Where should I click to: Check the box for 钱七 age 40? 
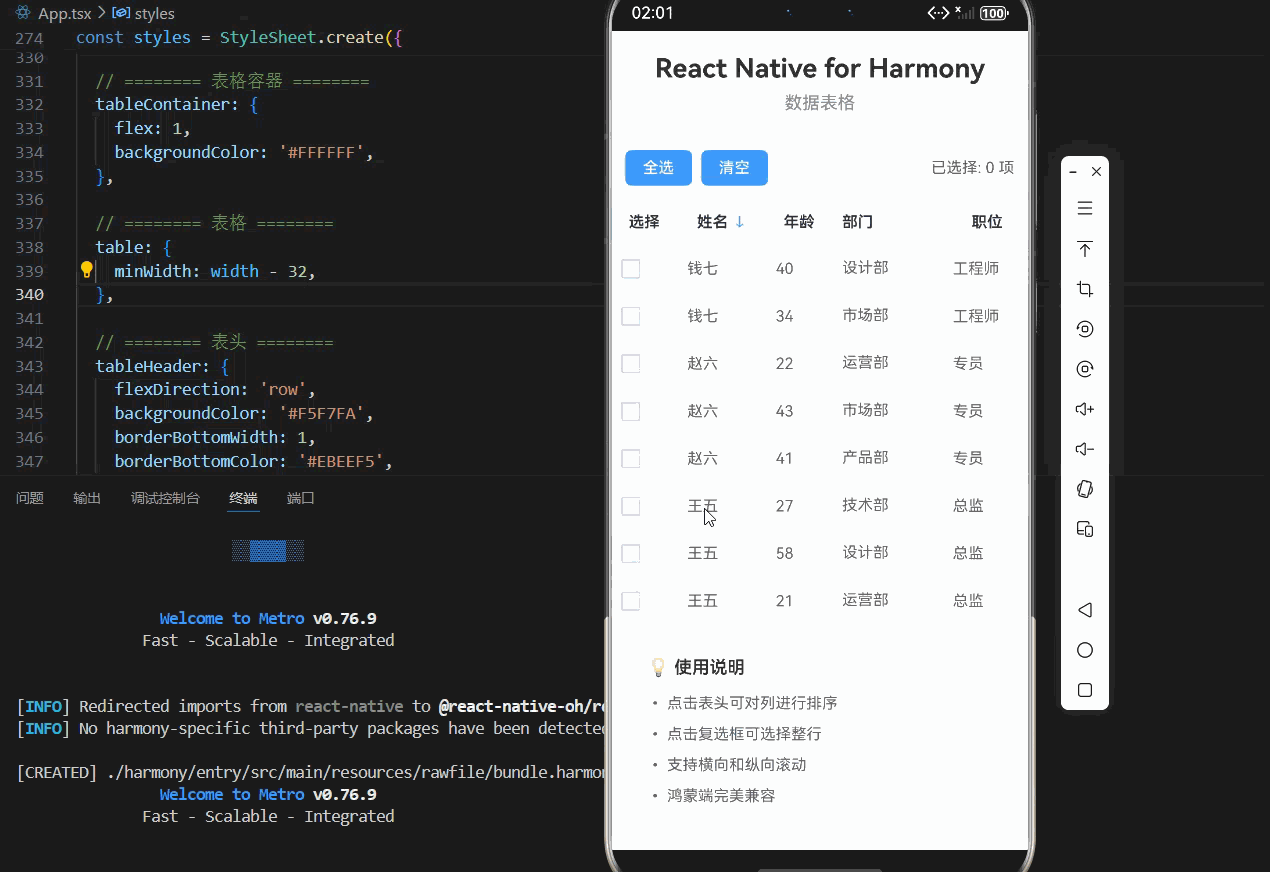coord(631,269)
